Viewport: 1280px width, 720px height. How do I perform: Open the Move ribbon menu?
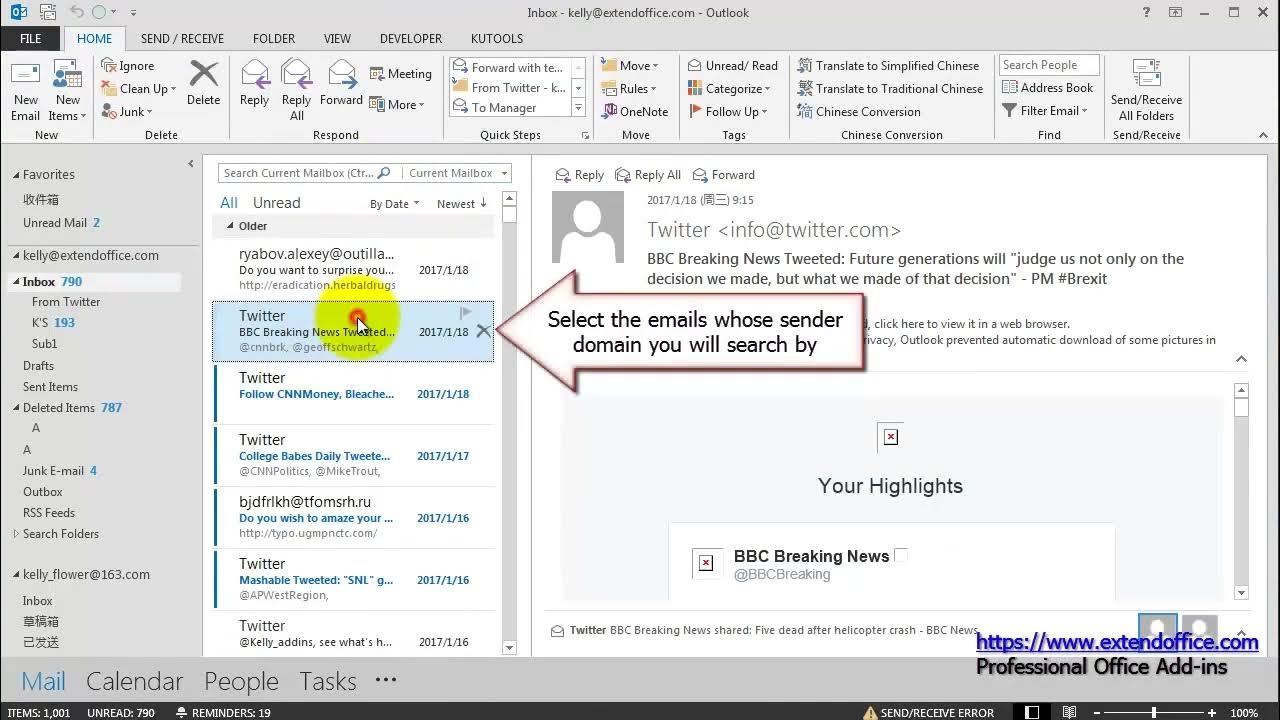(629, 66)
